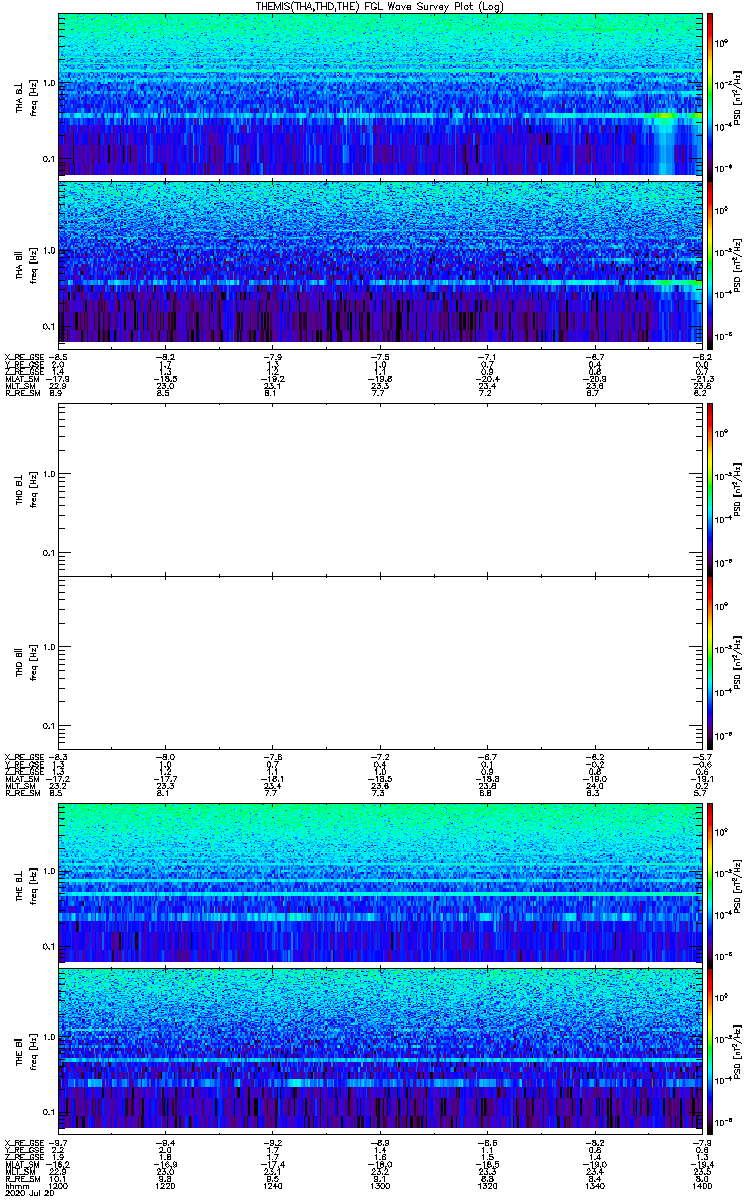
Task: Click the 0.1 Hz tick of THA B-parallel panel
Action: (x=48, y=326)
